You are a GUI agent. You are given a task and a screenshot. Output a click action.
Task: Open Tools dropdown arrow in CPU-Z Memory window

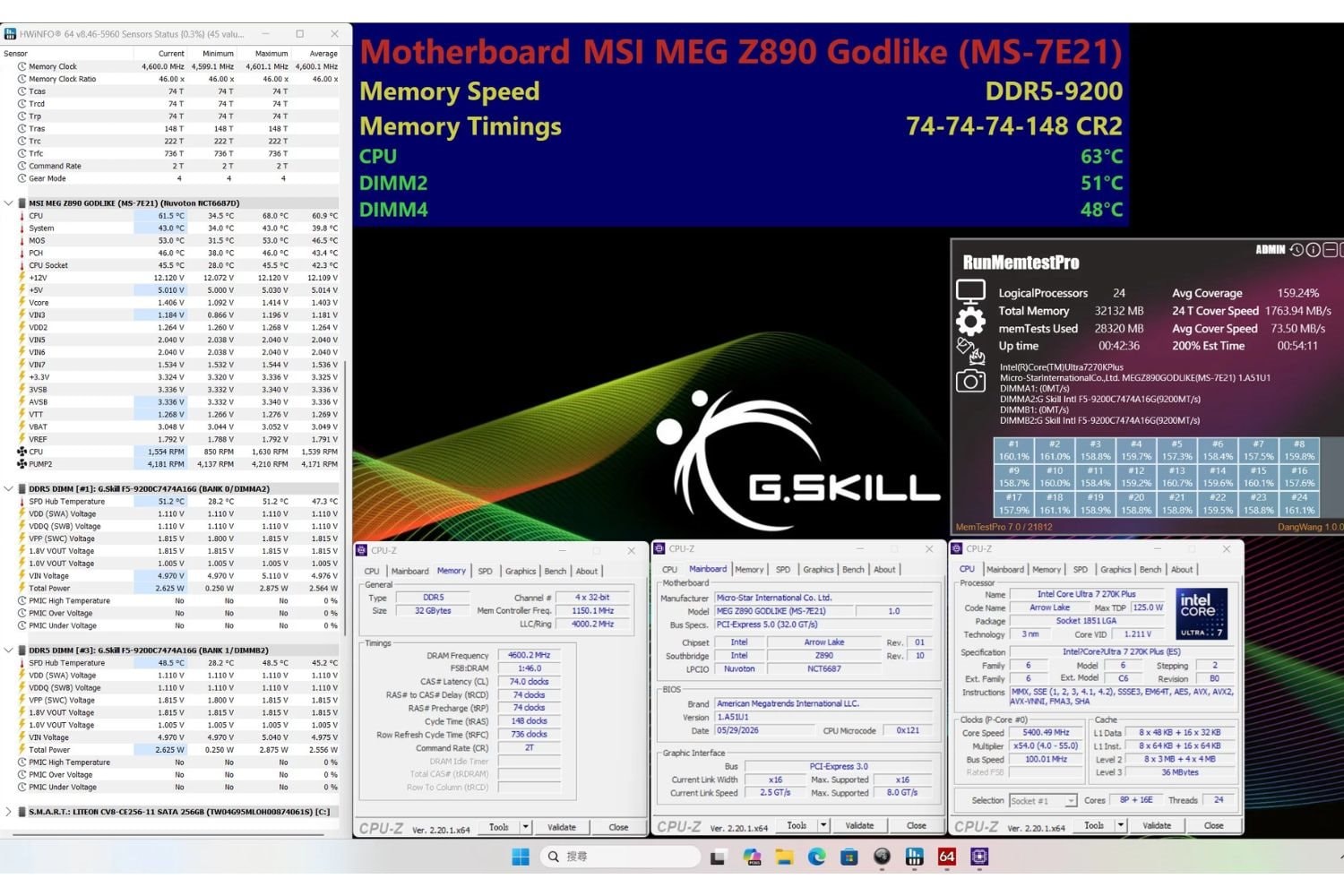(x=525, y=827)
